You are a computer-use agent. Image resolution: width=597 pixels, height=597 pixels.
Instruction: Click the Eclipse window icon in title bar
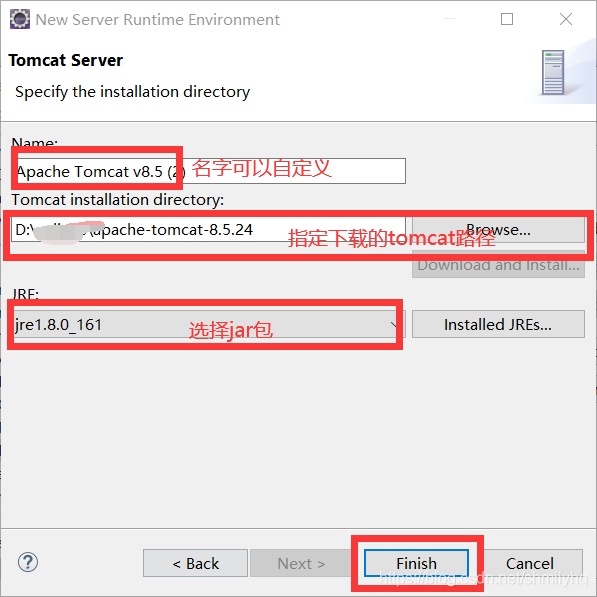[x=19, y=19]
